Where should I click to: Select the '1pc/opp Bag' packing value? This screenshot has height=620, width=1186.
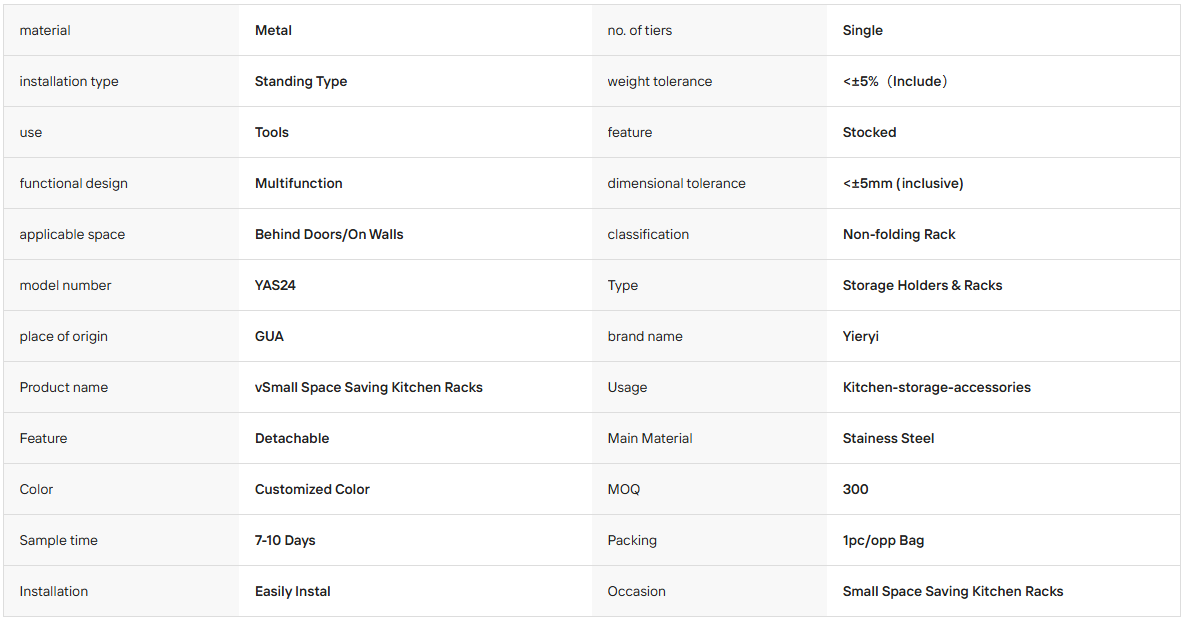pyautogui.click(x=883, y=541)
